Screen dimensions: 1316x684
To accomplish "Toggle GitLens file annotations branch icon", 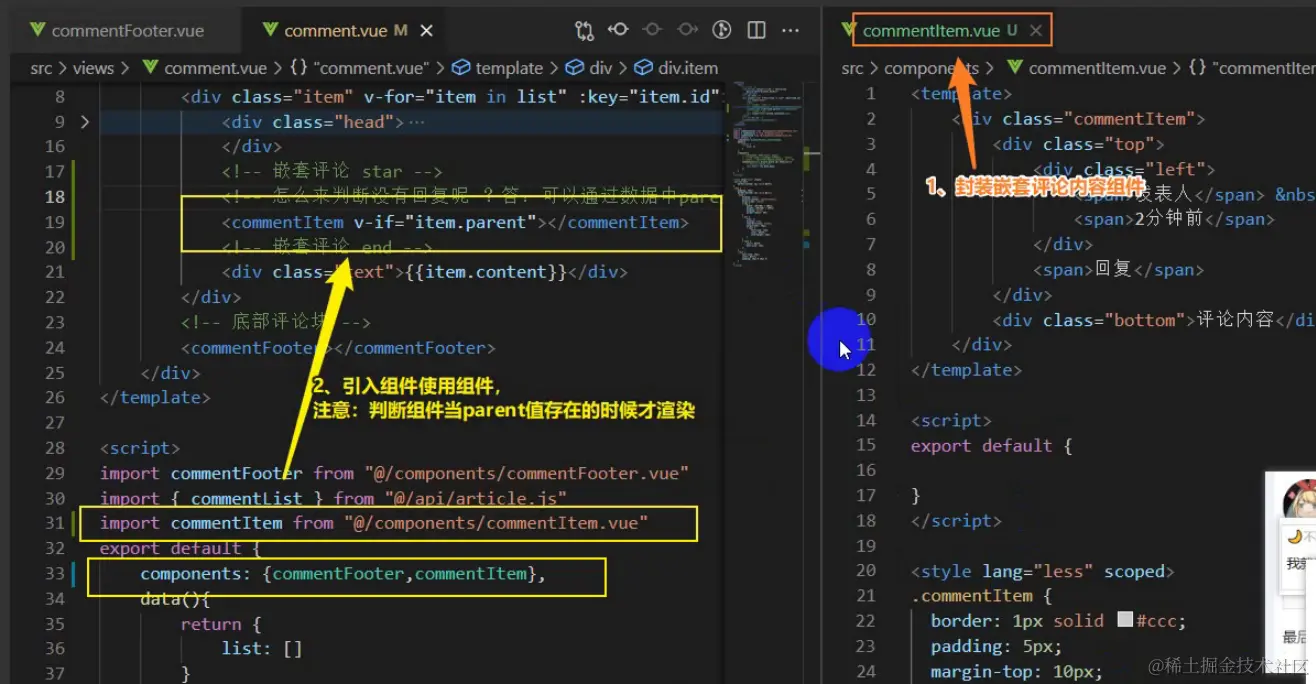I will pos(722,30).
